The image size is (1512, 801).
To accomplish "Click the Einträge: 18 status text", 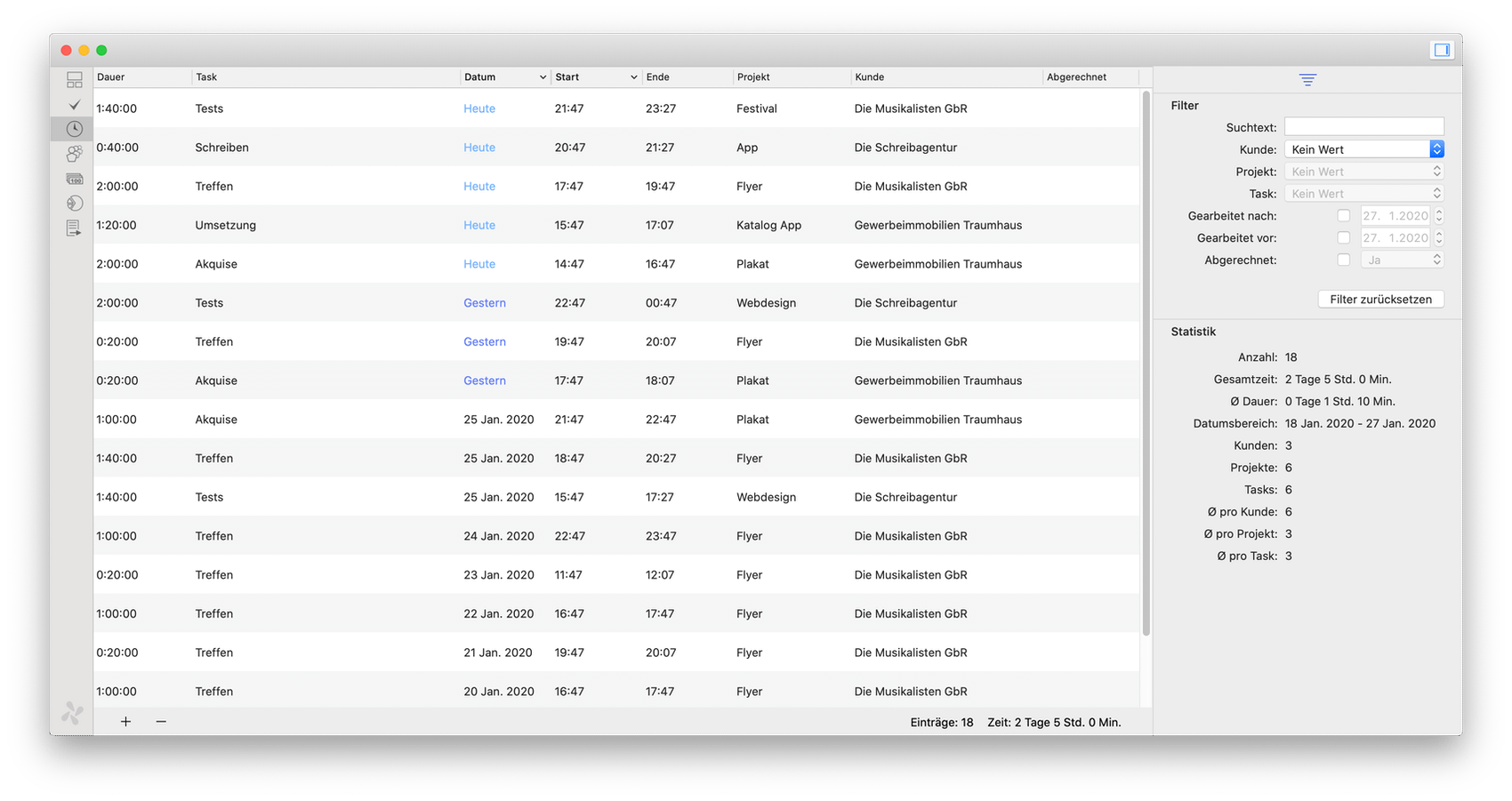I will 942,723.
